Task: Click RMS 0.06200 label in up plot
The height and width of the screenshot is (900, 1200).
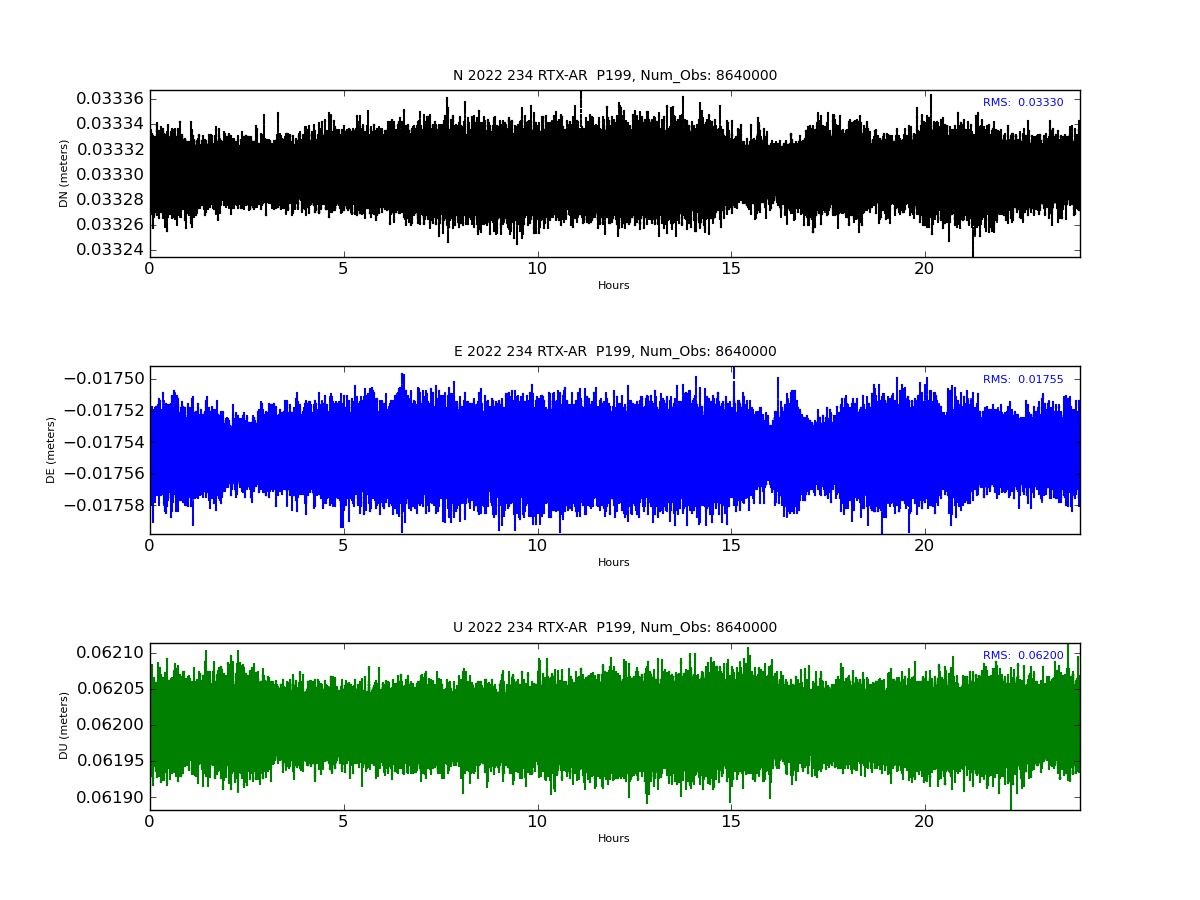Action: pyautogui.click(x=1023, y=656)
